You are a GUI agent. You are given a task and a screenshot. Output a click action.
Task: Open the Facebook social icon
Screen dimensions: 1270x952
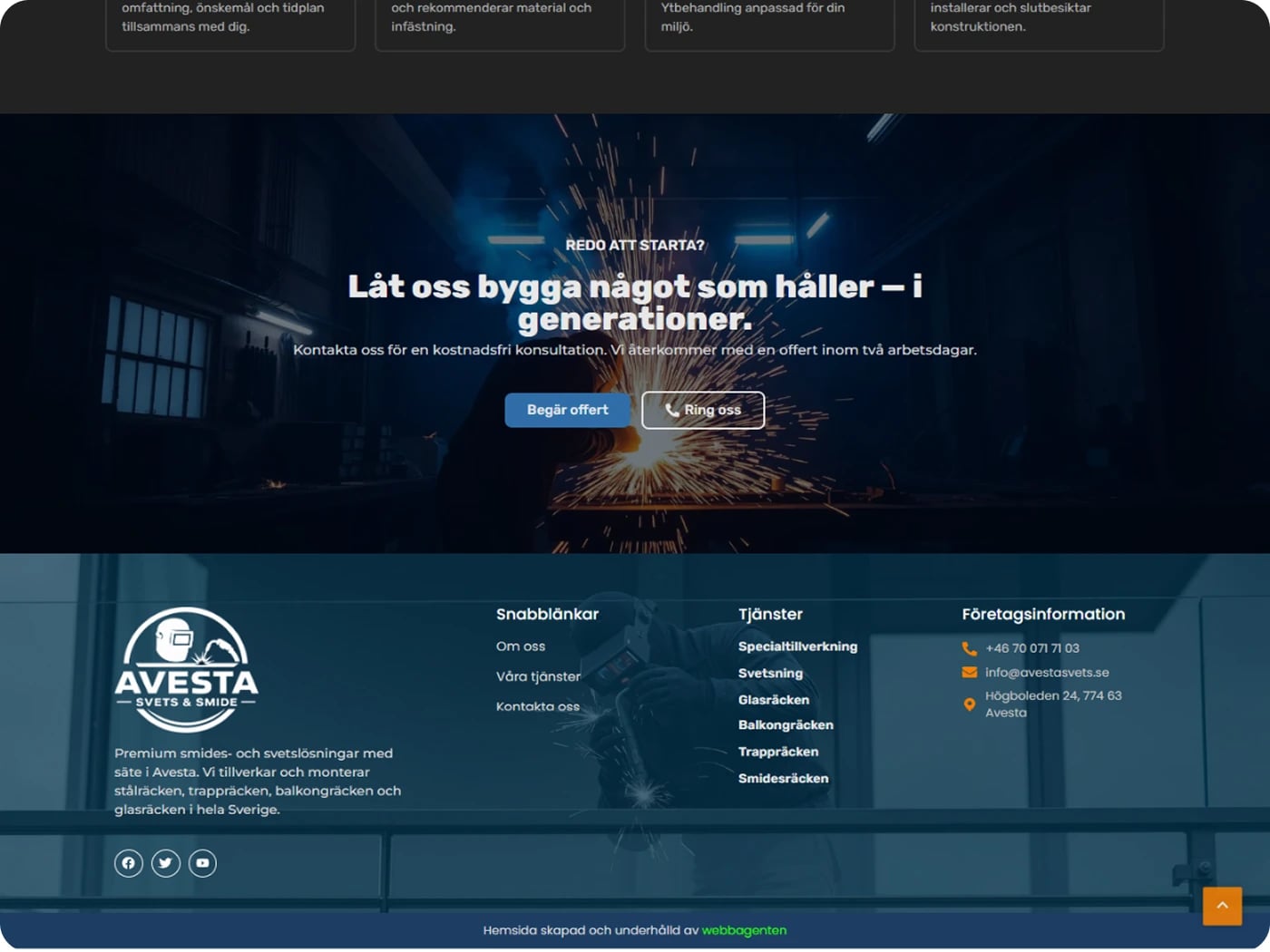pyautogui.click(x=129, y=863)
